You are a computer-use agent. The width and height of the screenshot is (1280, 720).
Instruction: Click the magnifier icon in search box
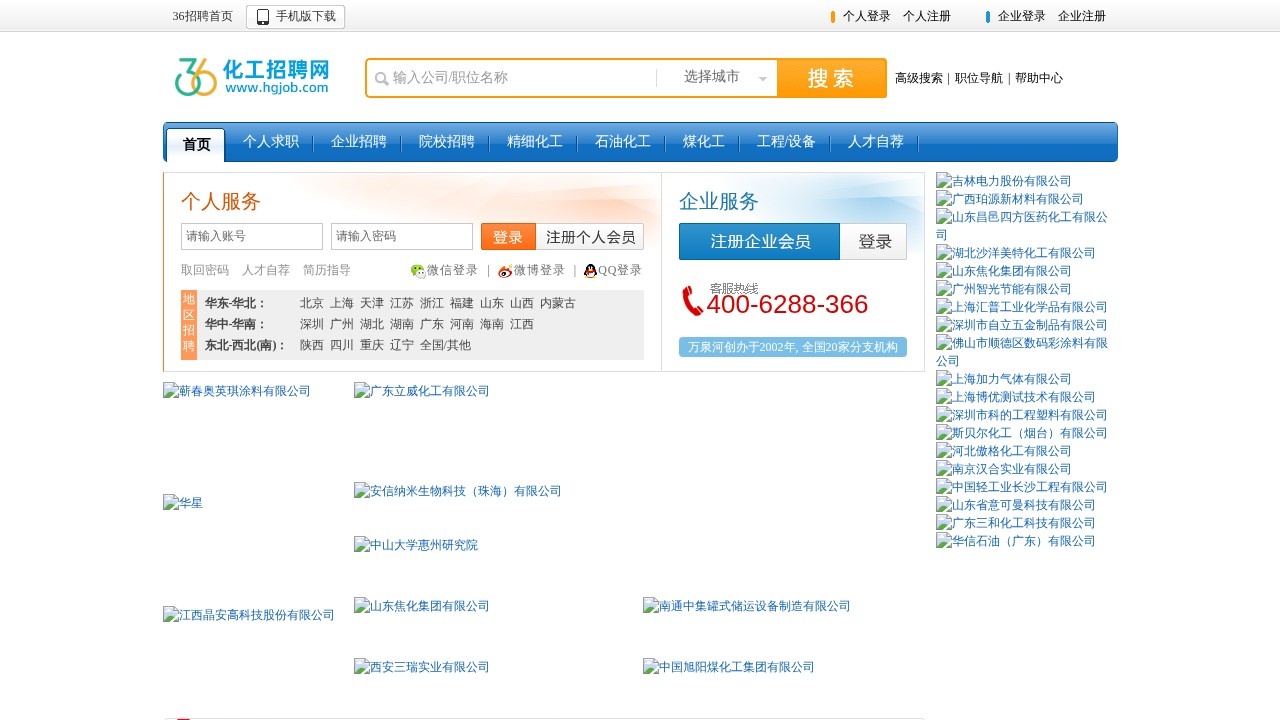pos(381,79)
